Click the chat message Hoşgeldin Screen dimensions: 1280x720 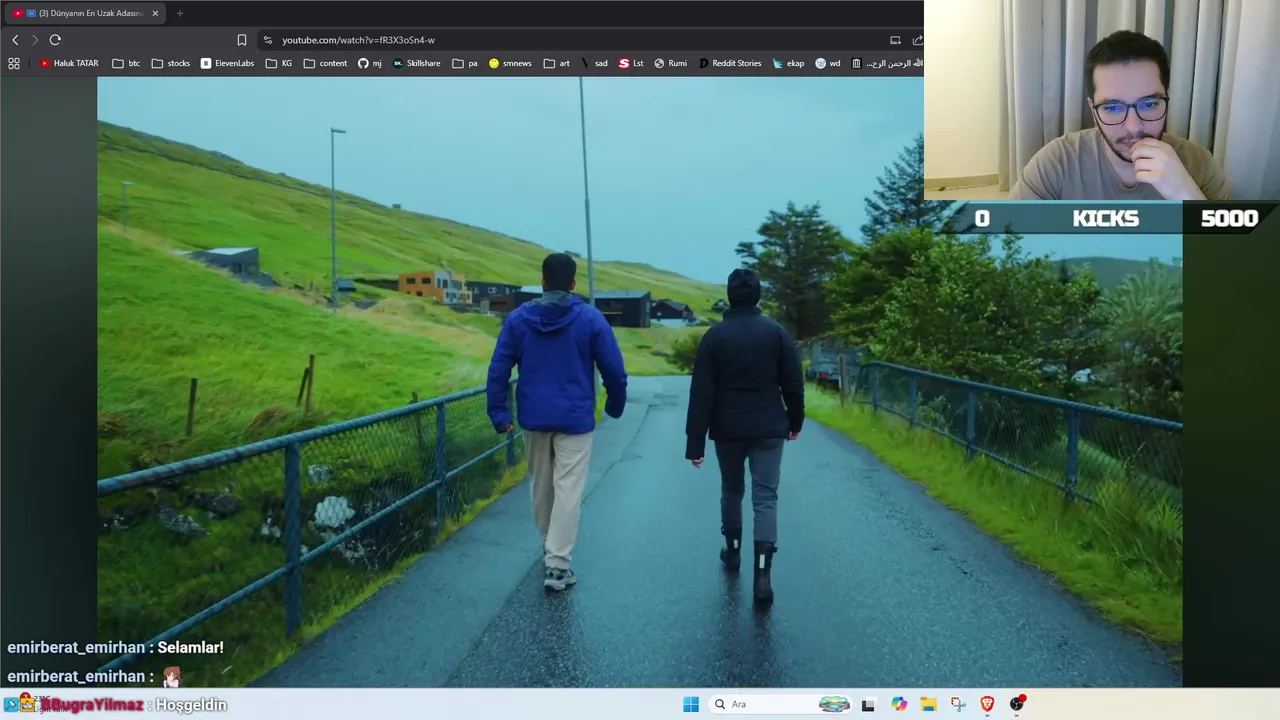click(x=191, y=705)
